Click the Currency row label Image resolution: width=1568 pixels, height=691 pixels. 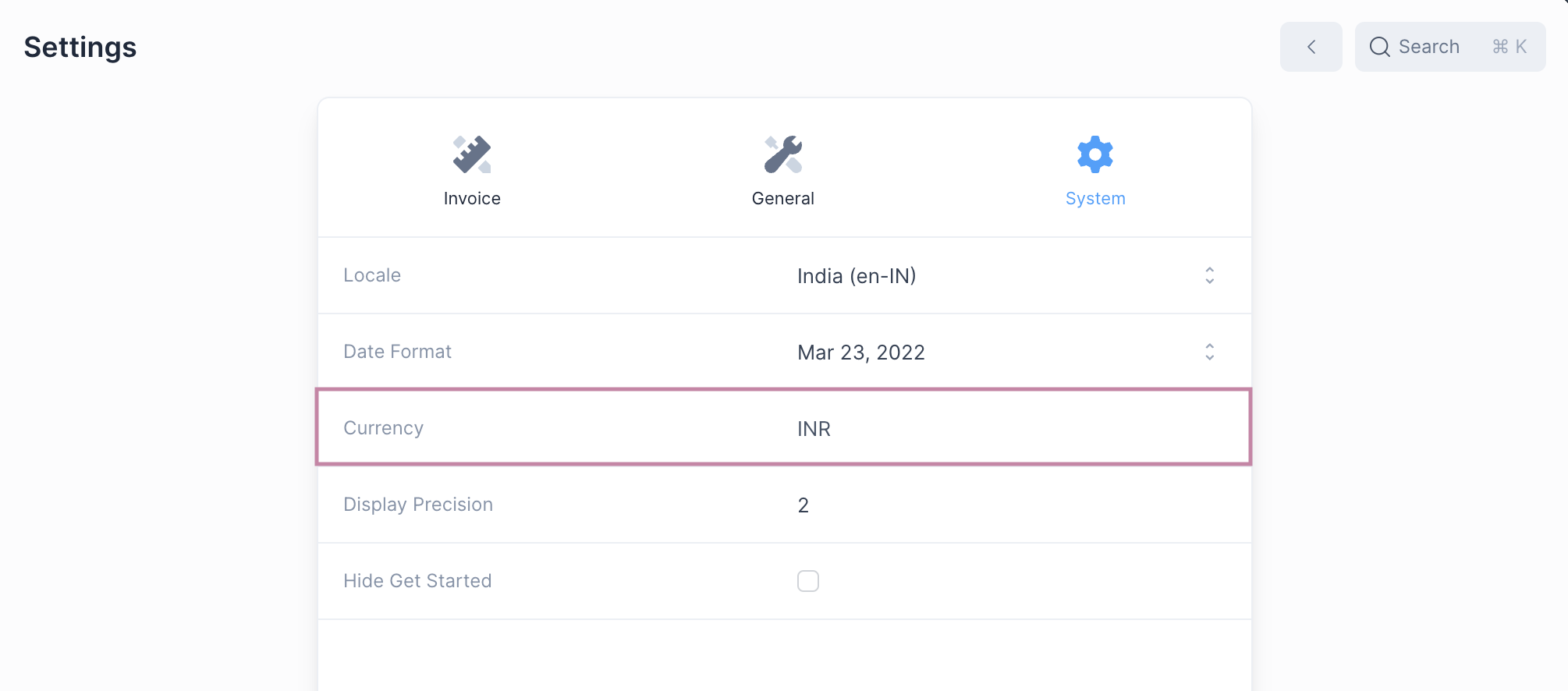383,428
